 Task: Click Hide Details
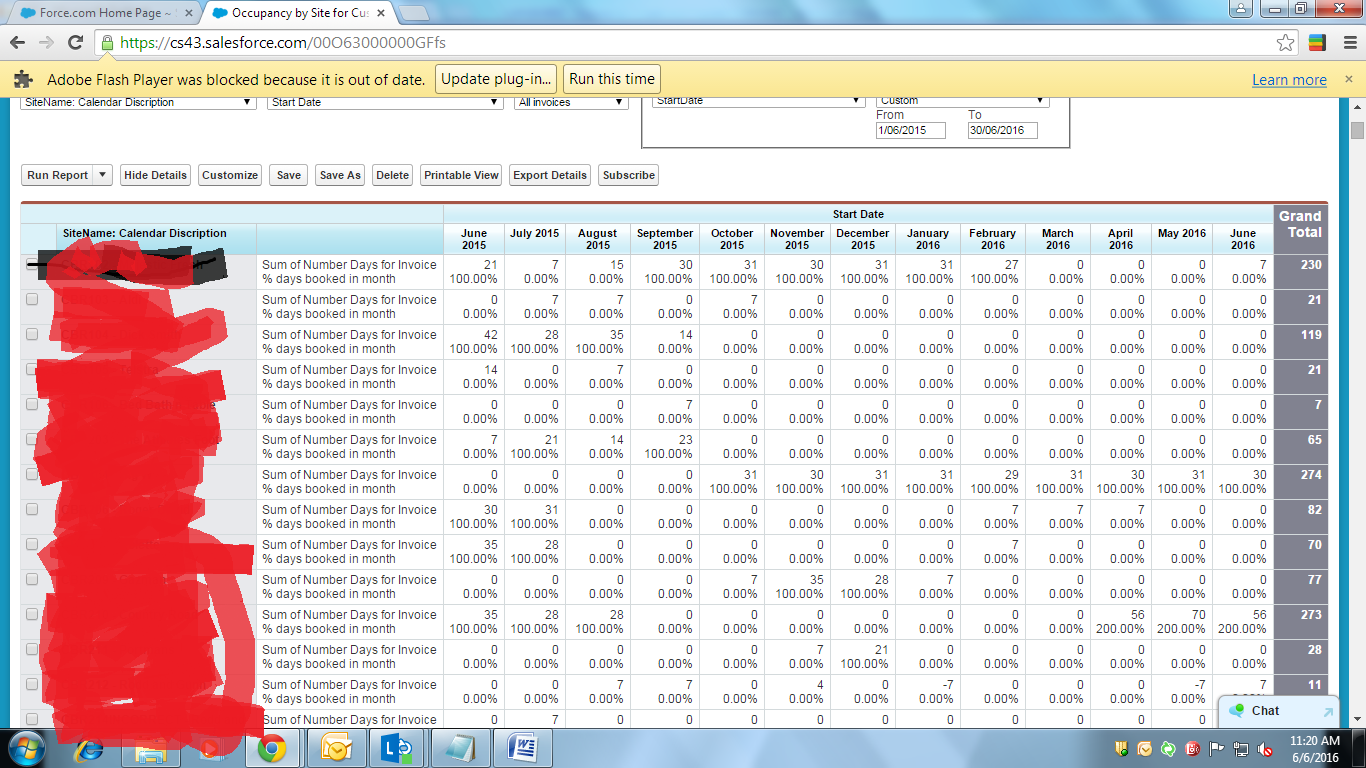coord(155,175)
